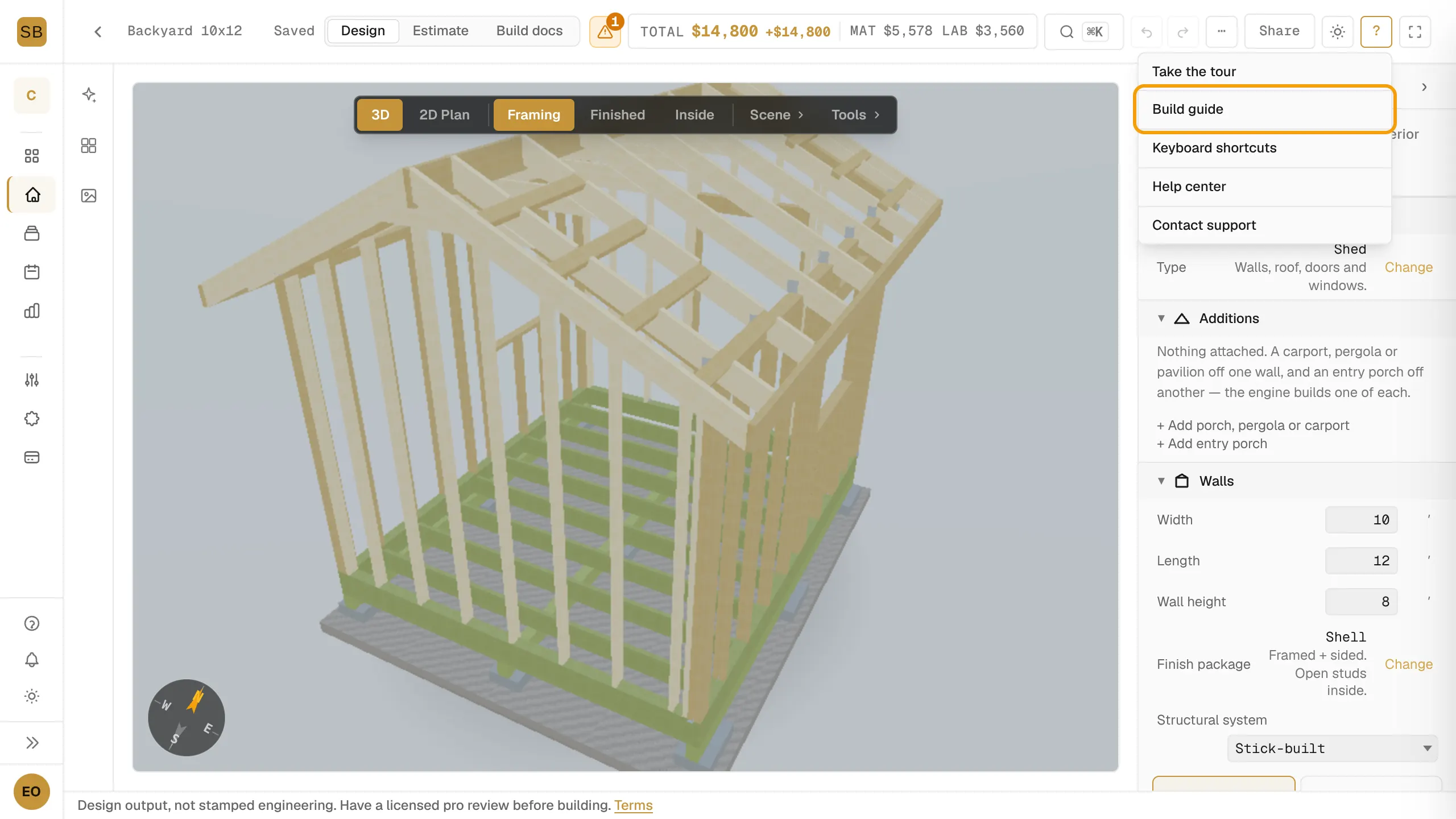Open the dashboard grid icon in left sidebar
1456x819 pixels.
point(32,156)
